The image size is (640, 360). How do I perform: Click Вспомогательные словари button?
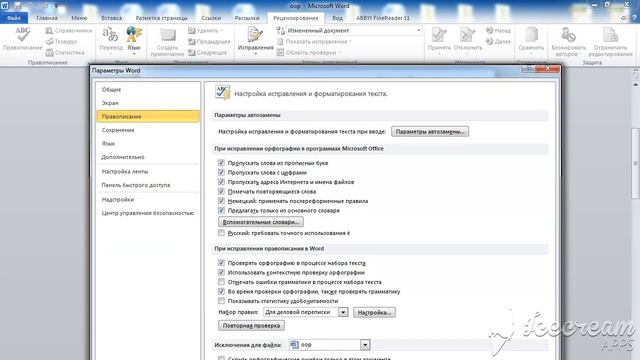click(261, 222)
